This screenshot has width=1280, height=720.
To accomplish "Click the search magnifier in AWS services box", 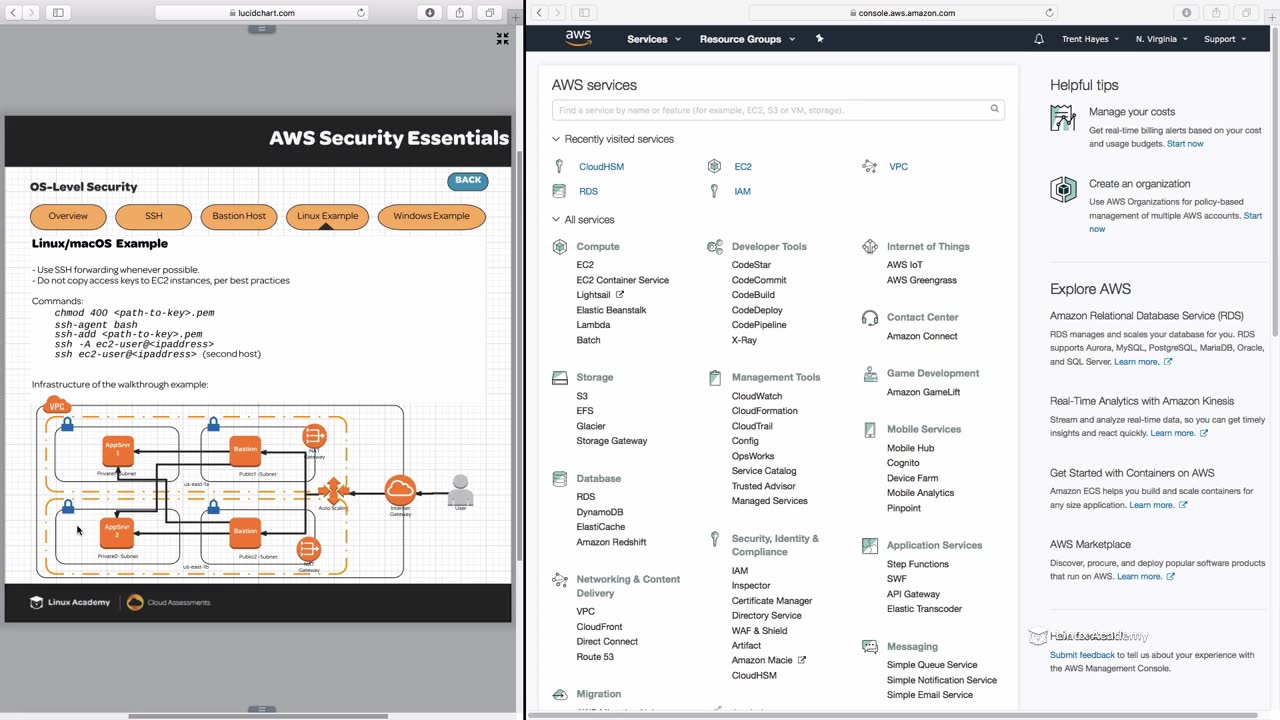I will point(994,109).
